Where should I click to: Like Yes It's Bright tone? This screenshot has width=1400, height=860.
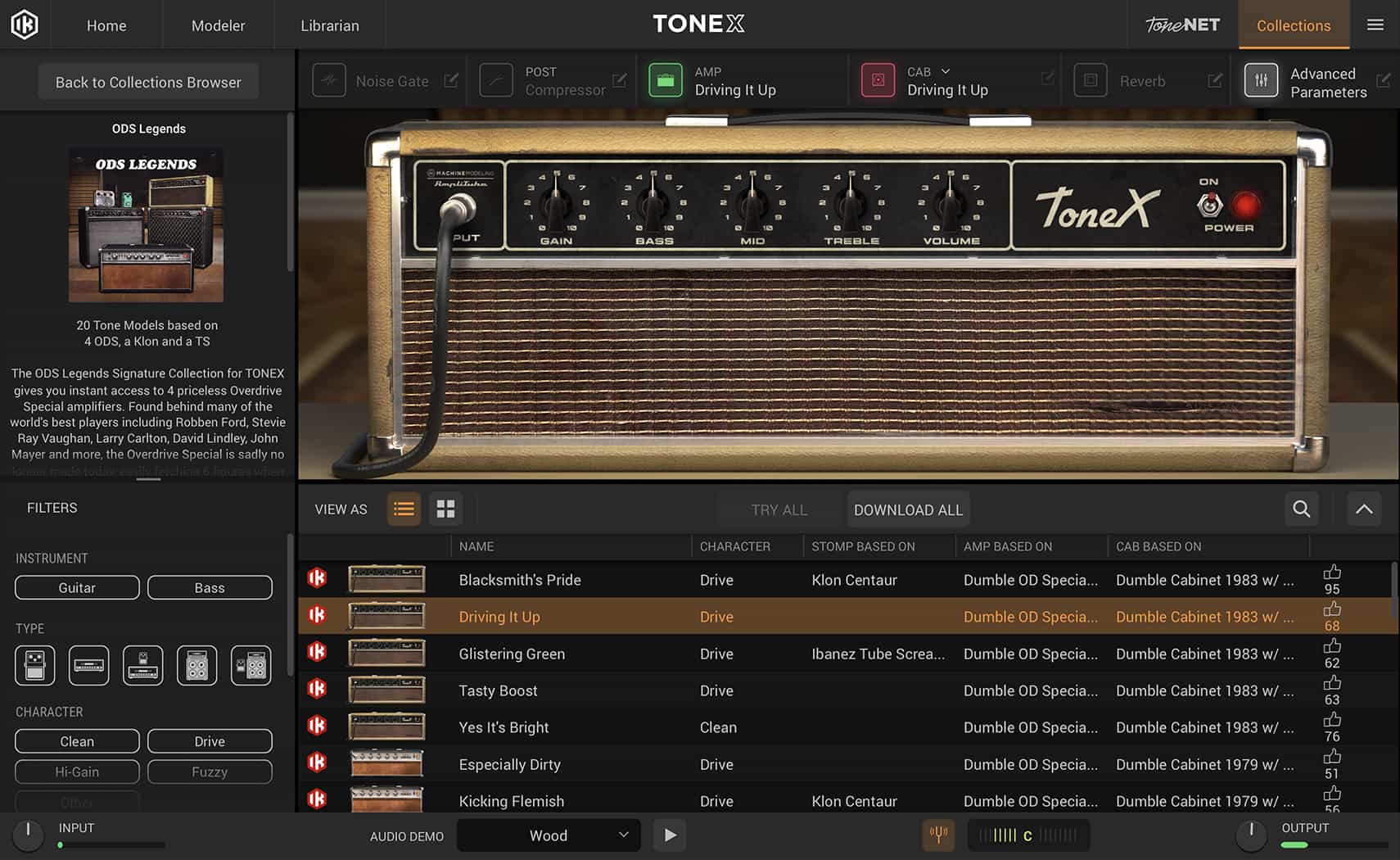coord(1332,719)
